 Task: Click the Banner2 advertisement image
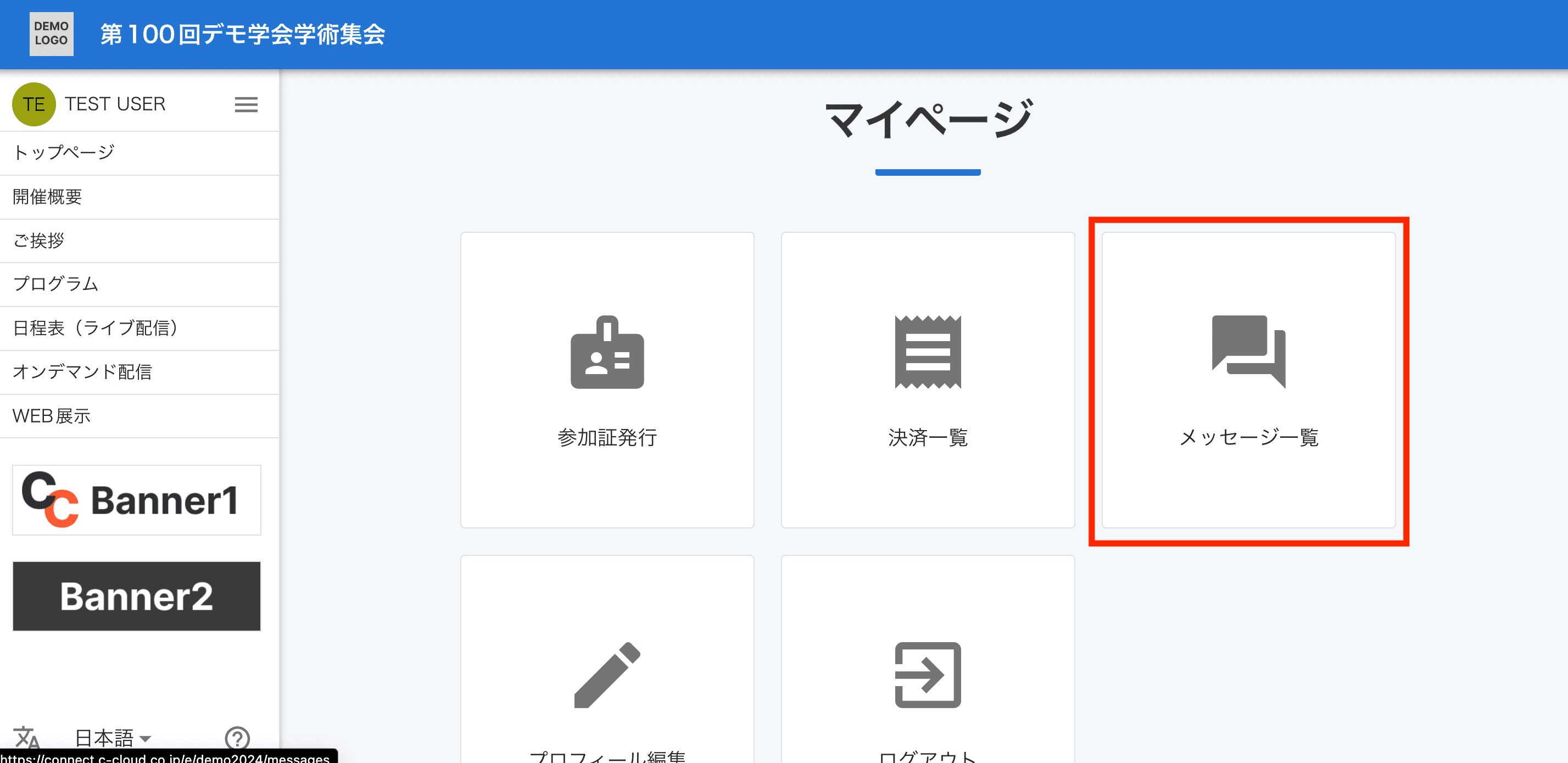pyautogui.click(x=136, y=596)
